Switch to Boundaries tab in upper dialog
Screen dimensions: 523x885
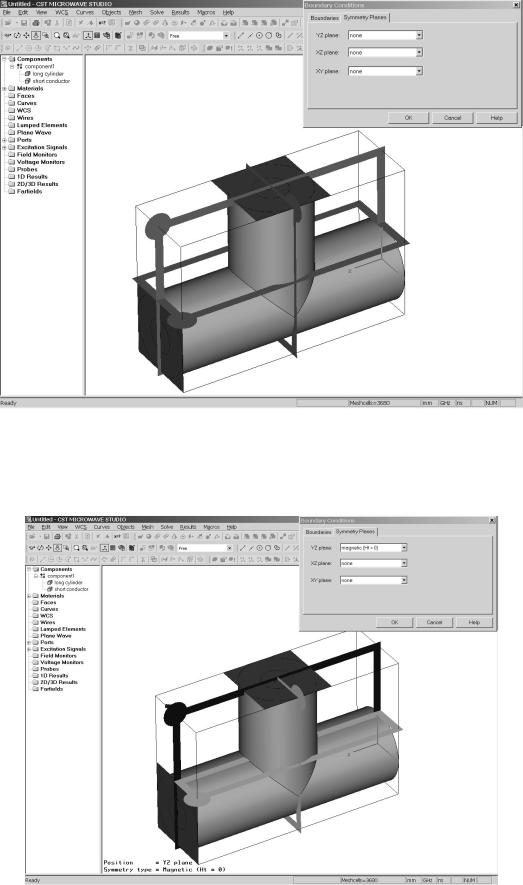coord(324,18)
